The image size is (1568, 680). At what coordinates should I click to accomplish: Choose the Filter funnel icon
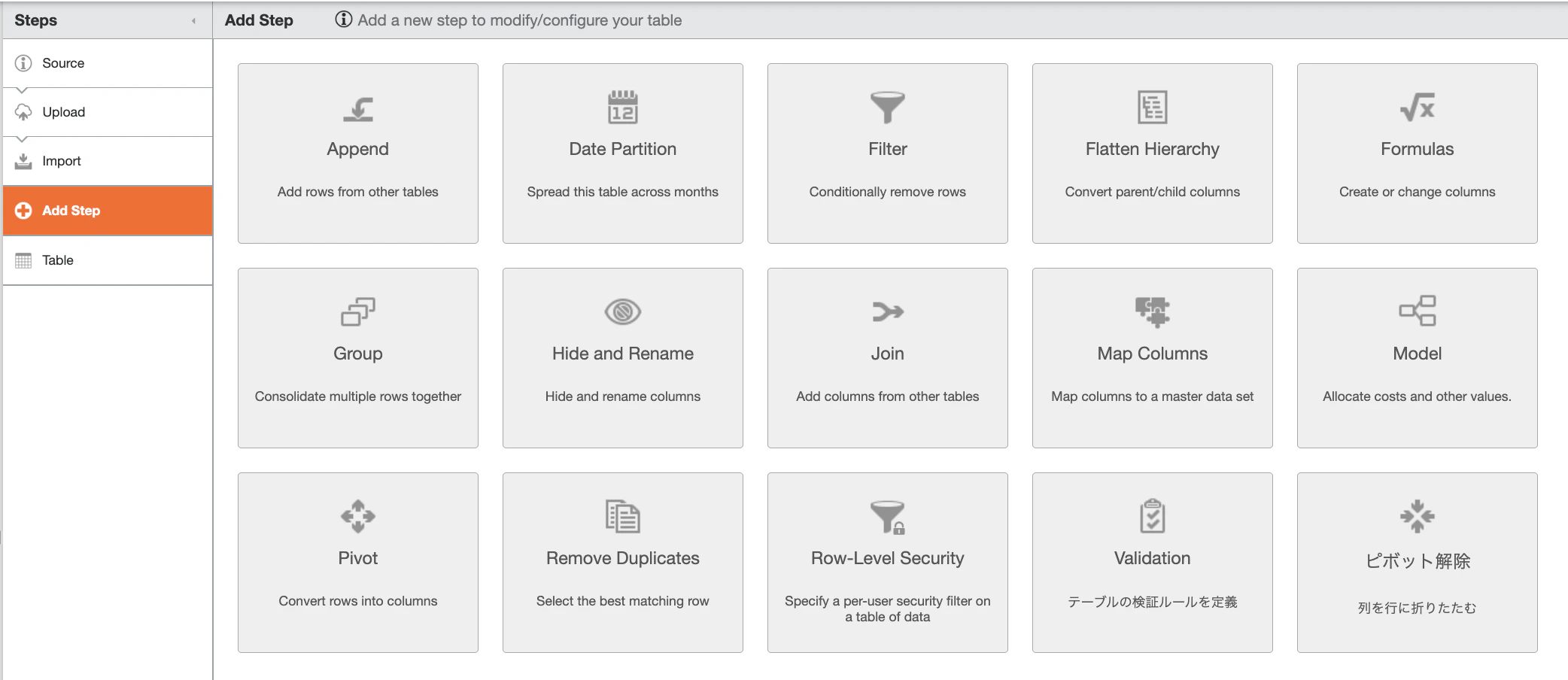888,108
